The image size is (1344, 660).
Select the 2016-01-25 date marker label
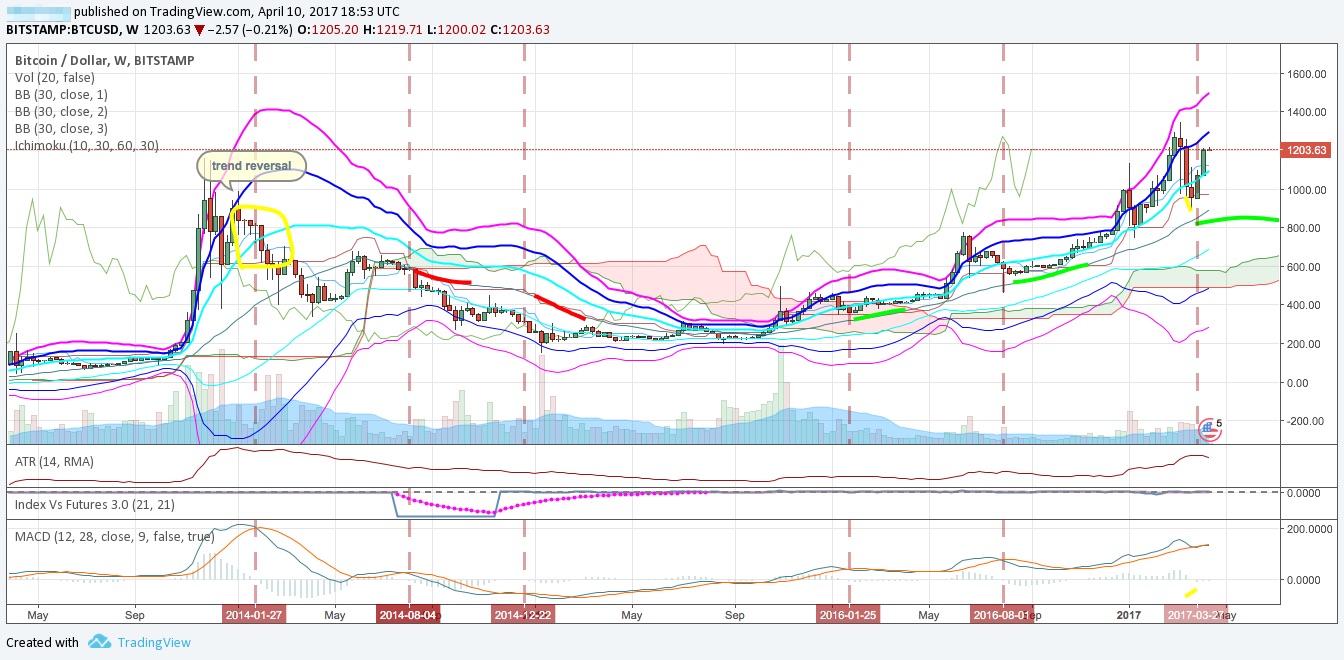tap(848, 615)
